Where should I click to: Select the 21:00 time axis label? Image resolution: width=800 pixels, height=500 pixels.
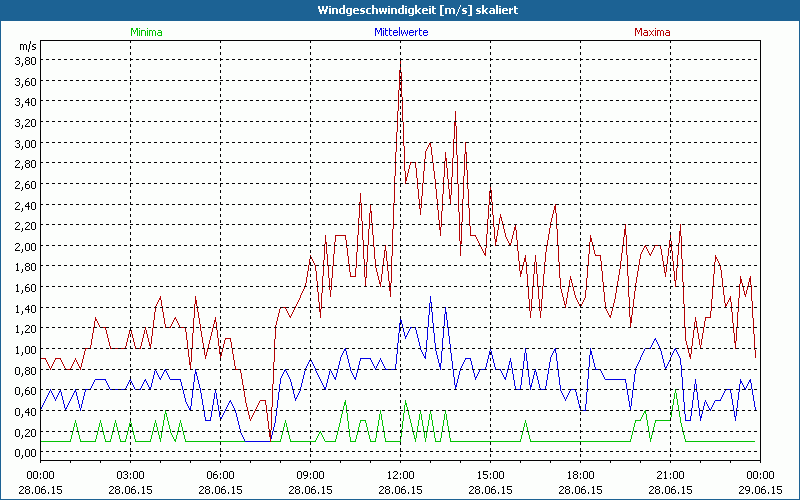point(670,475)
